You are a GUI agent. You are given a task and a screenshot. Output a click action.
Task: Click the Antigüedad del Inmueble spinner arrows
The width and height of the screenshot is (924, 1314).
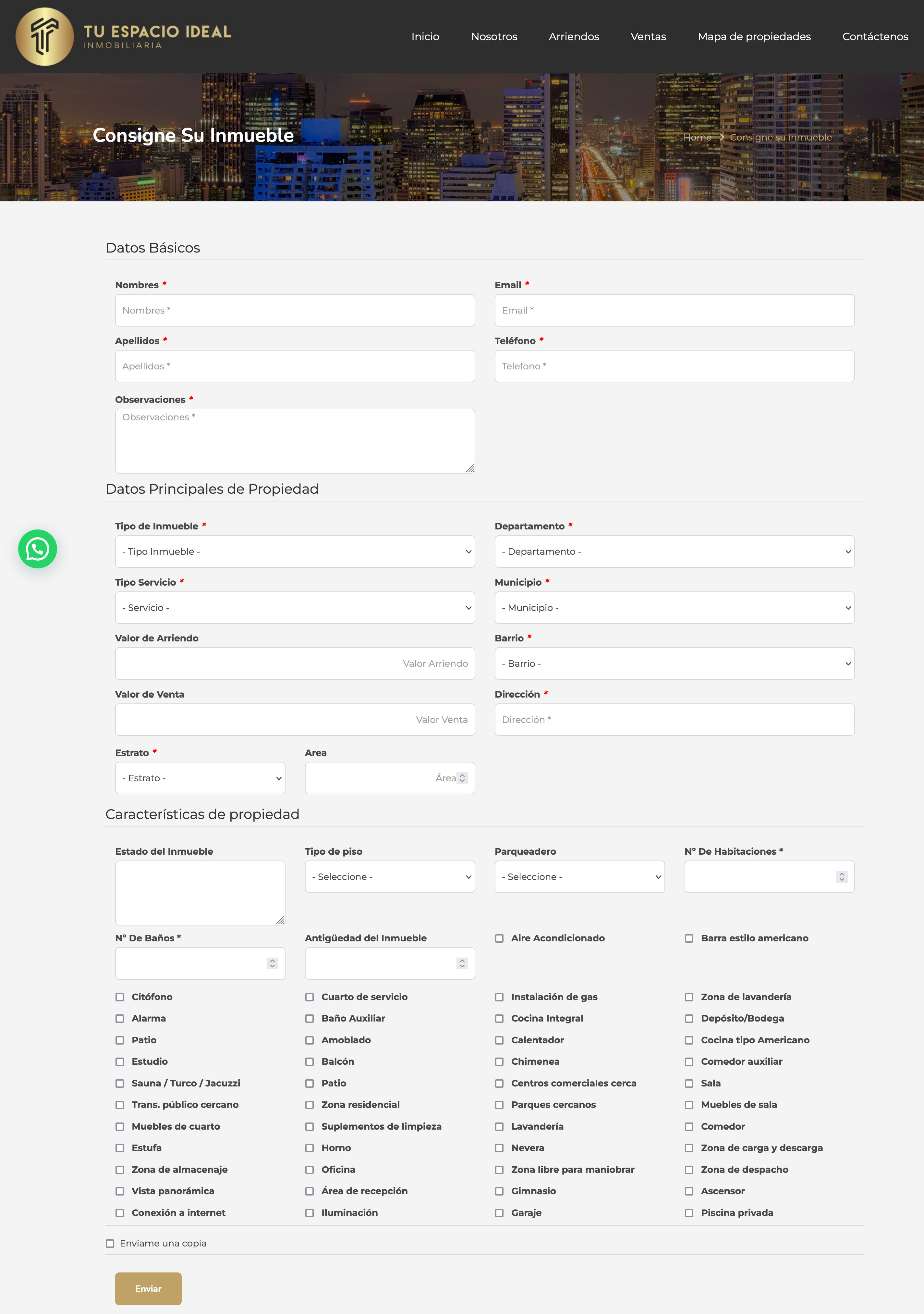(462, 964)
